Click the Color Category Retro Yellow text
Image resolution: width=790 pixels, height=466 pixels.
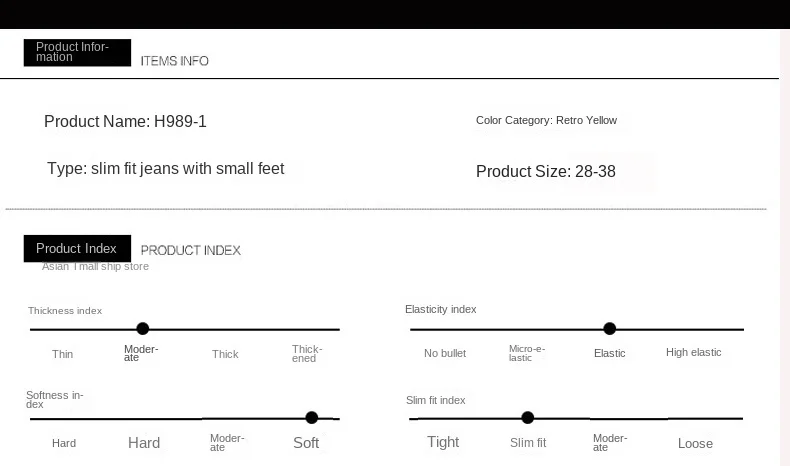[546, 120]
